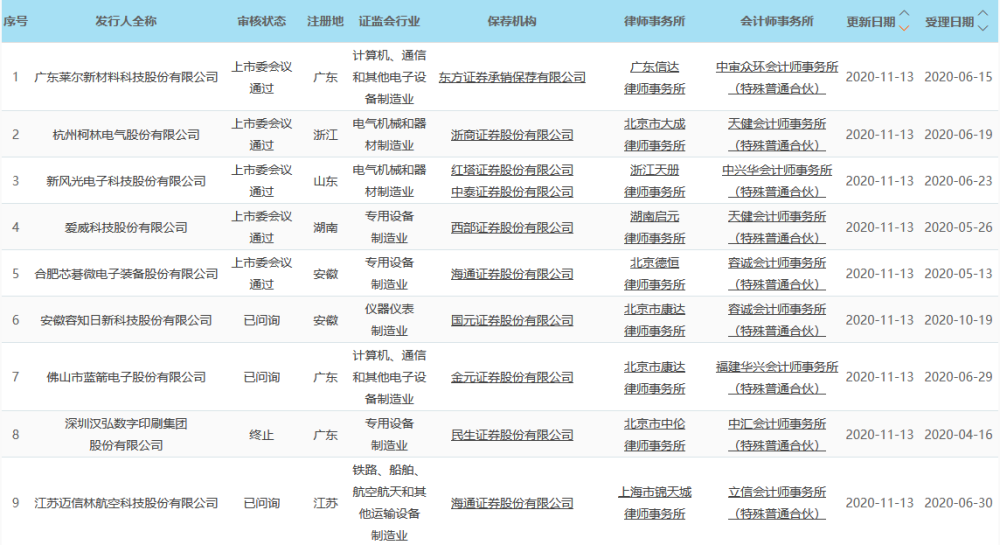The width and height of the screenshot is (1000, 545).
Task: Select issuer 合肥芯碁微电子装备股份有限公司
Action: [126, 274]
